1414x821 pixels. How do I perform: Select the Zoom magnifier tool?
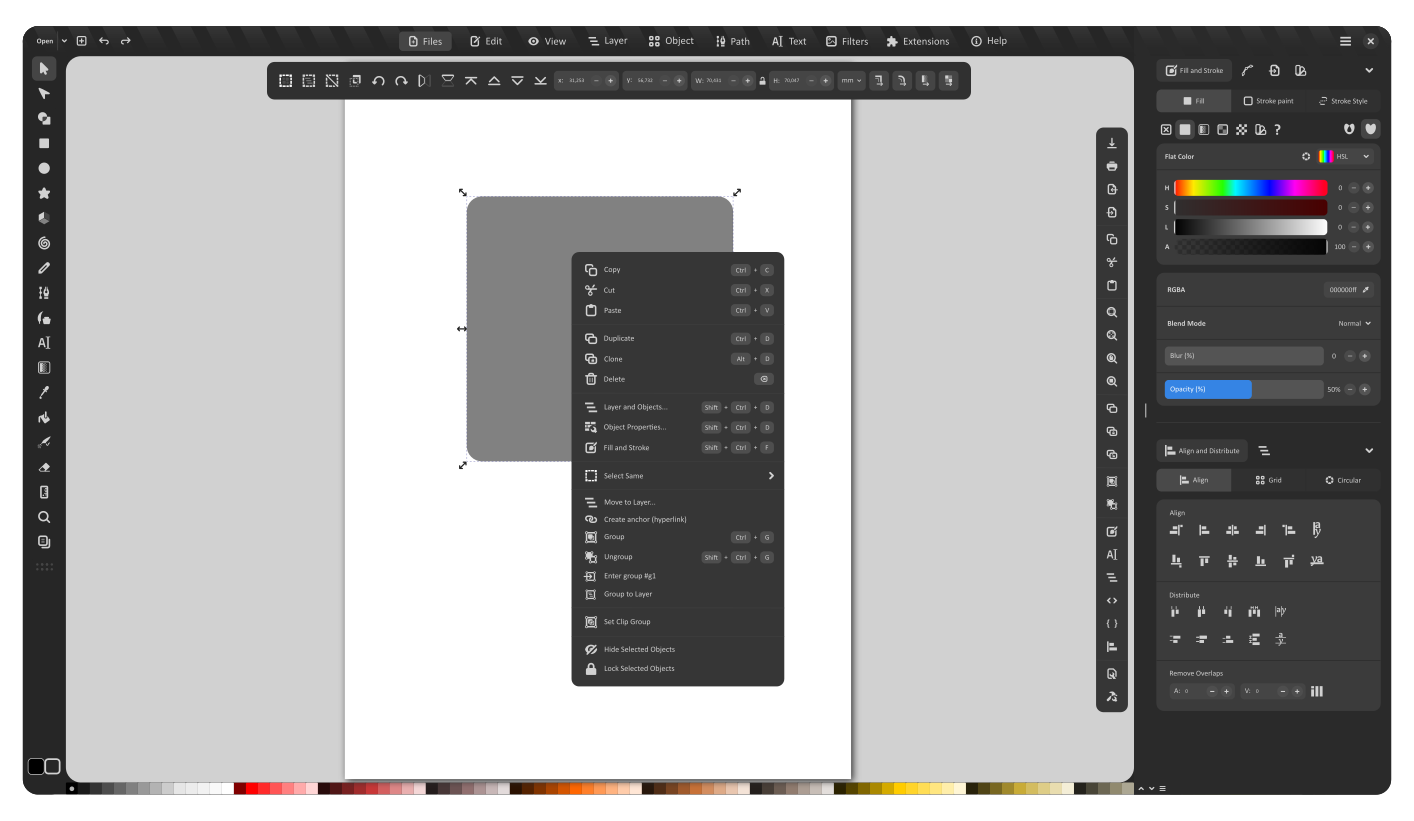point(44,517)
